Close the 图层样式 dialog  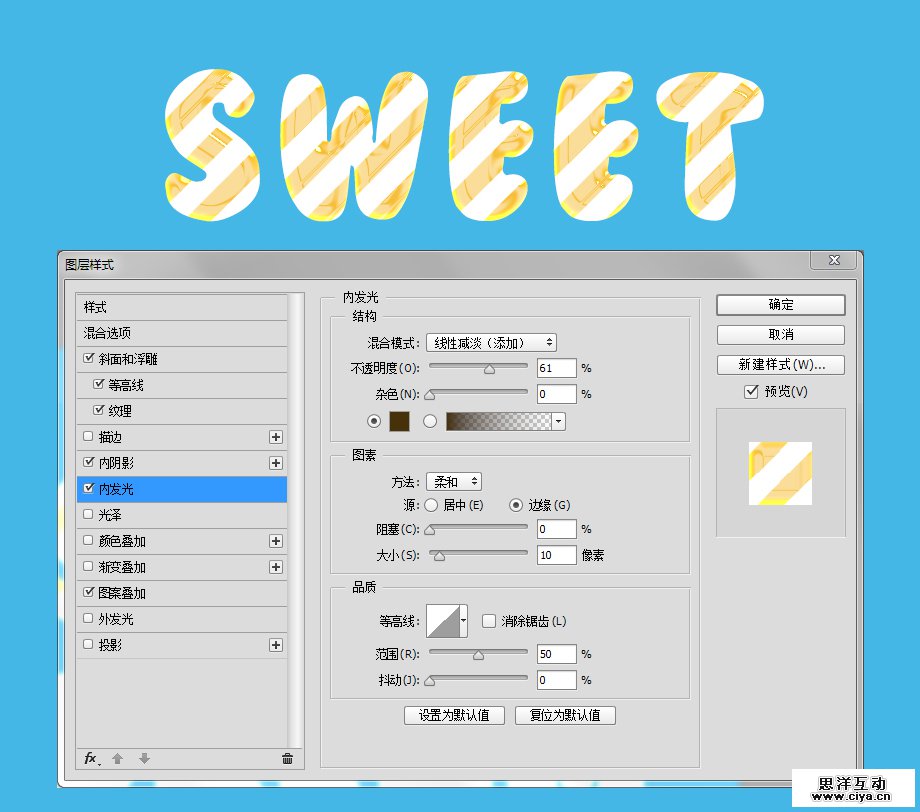(x=834, y=260)
